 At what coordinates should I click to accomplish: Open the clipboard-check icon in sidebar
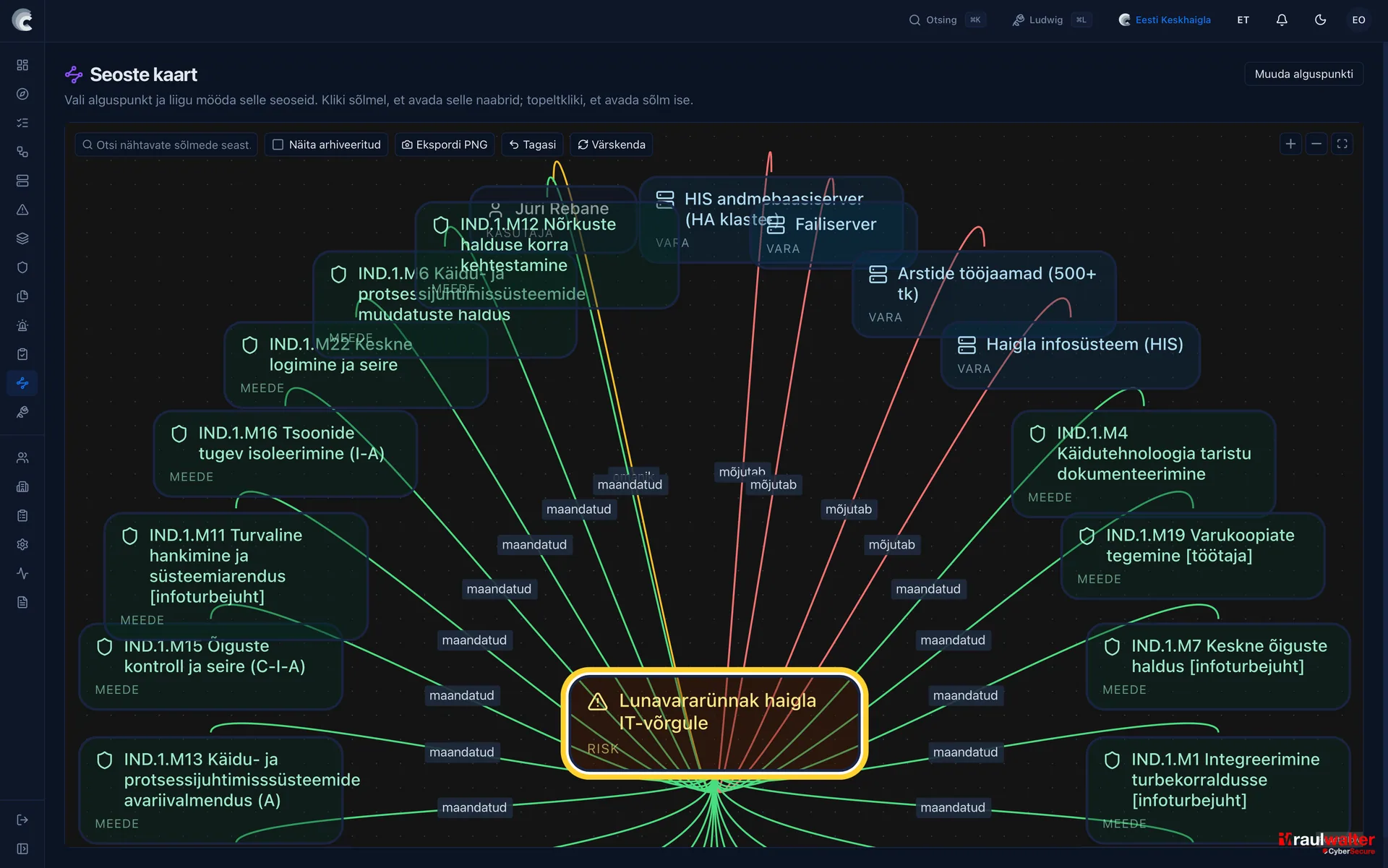coord(22,354)
